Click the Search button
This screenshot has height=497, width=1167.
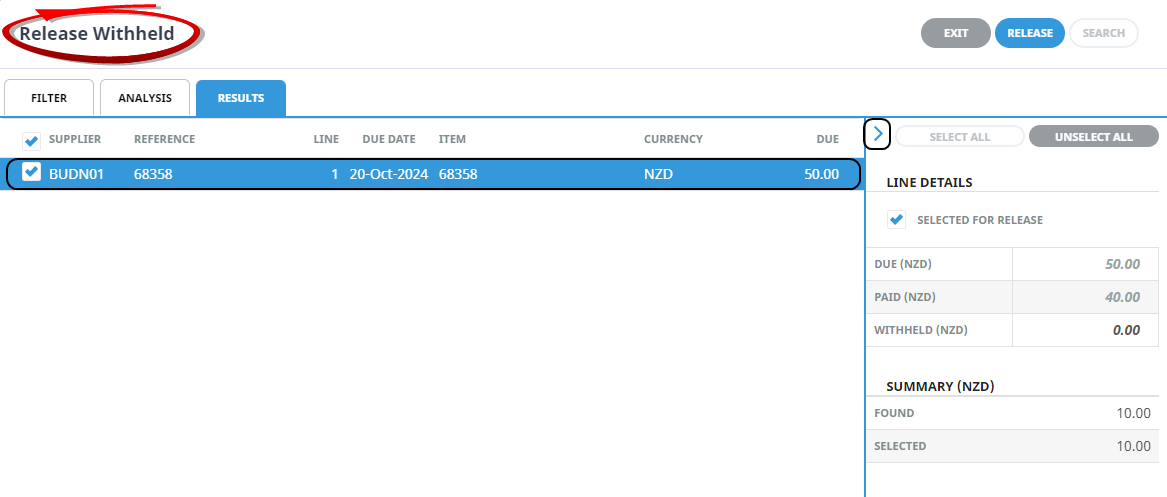click(1104, 33)
